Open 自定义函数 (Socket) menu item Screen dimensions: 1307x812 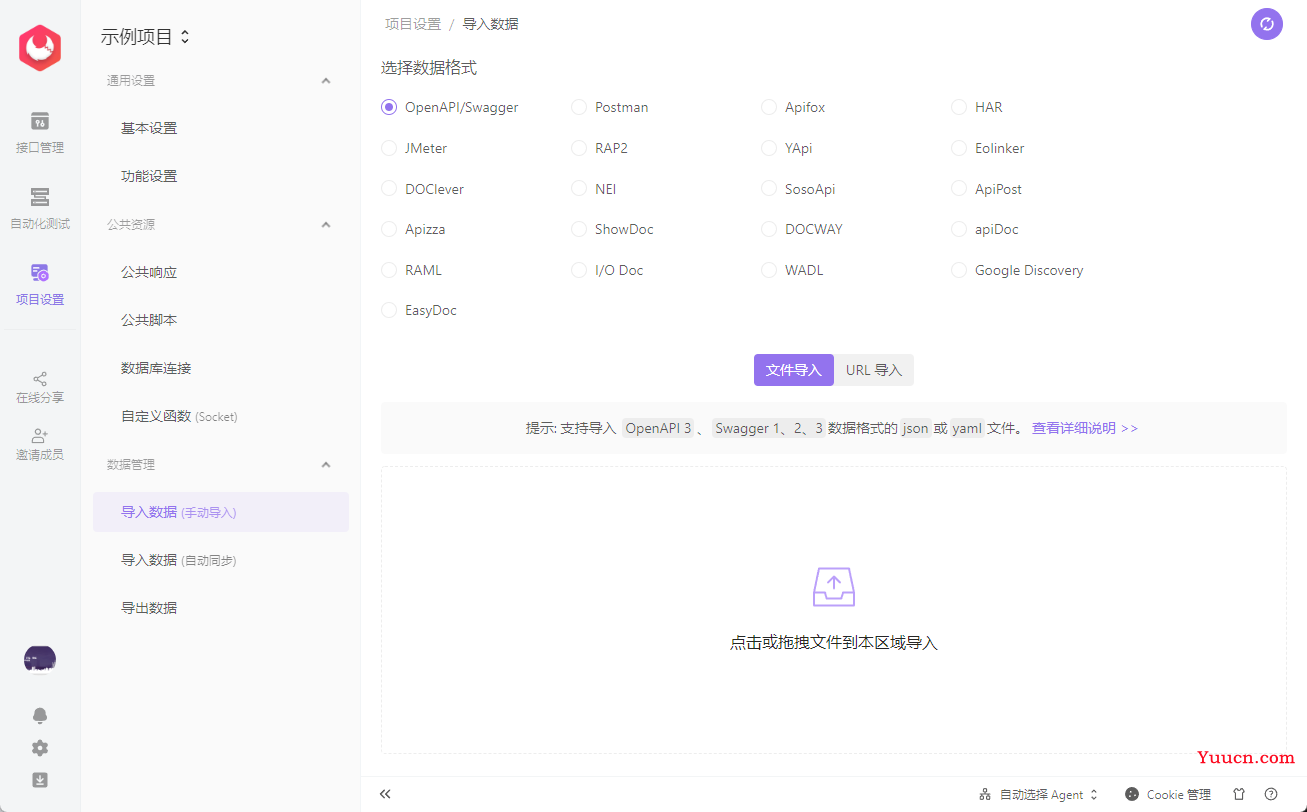pos(220,416)
